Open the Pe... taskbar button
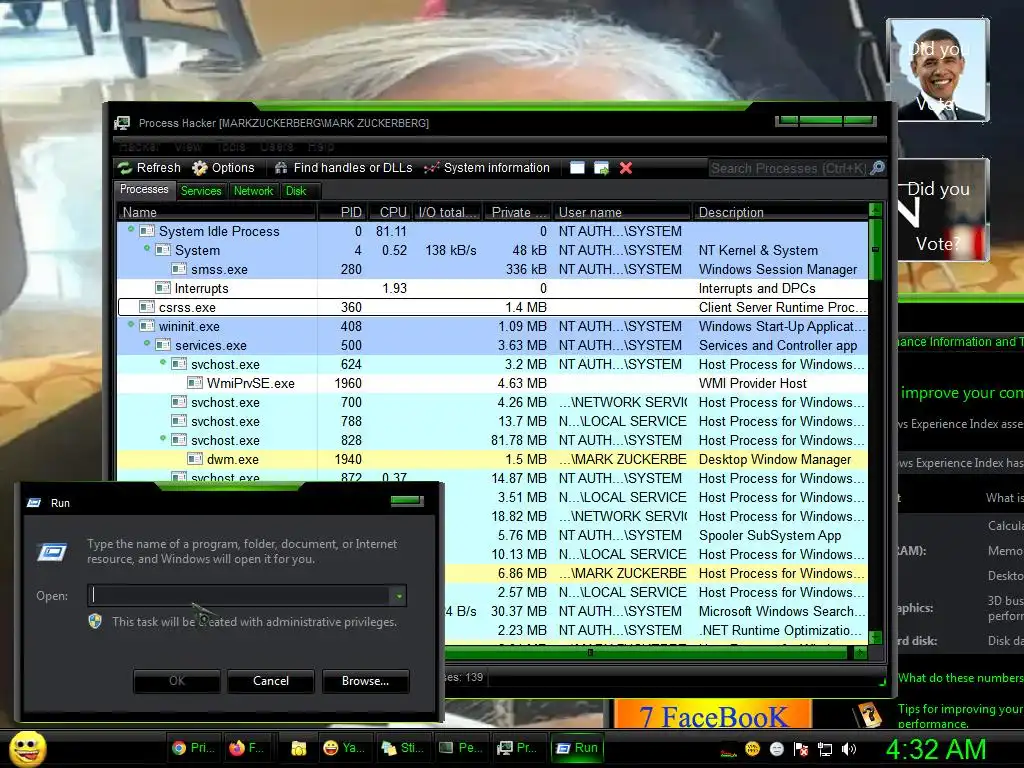The image size is (1024, 768). tap(461, 748)
